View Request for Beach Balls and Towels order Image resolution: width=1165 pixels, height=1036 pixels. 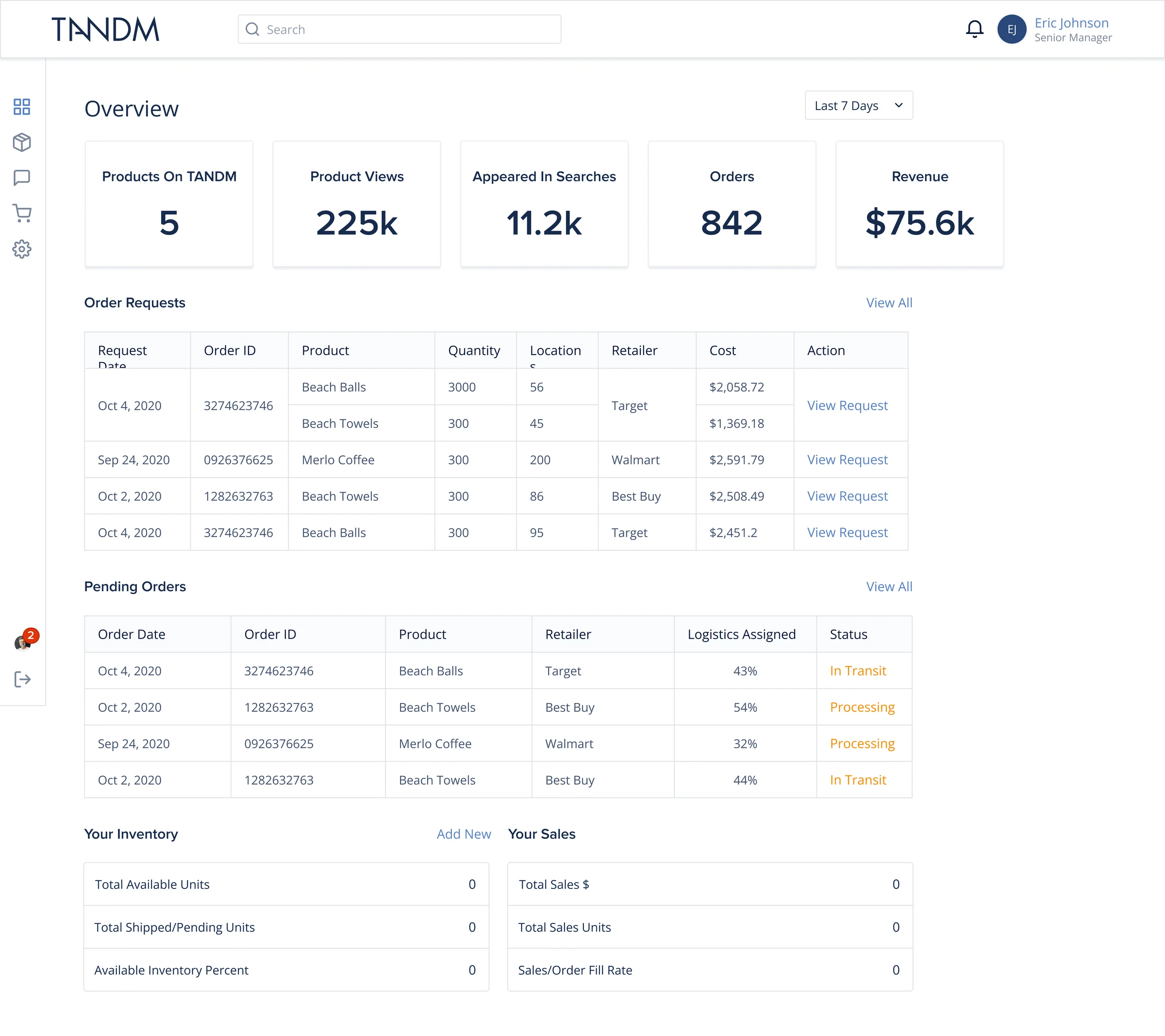point(847,405)
